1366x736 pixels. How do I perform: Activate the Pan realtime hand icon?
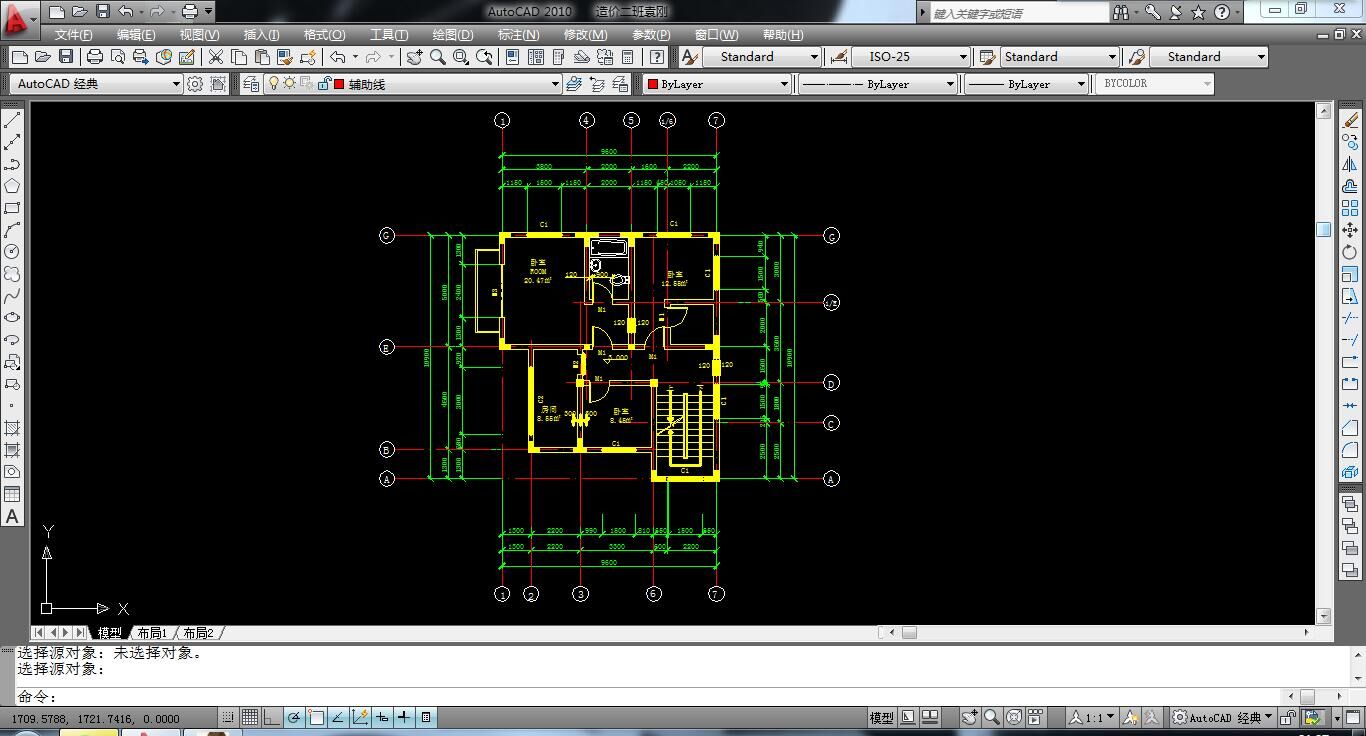[x=414, y=57]
